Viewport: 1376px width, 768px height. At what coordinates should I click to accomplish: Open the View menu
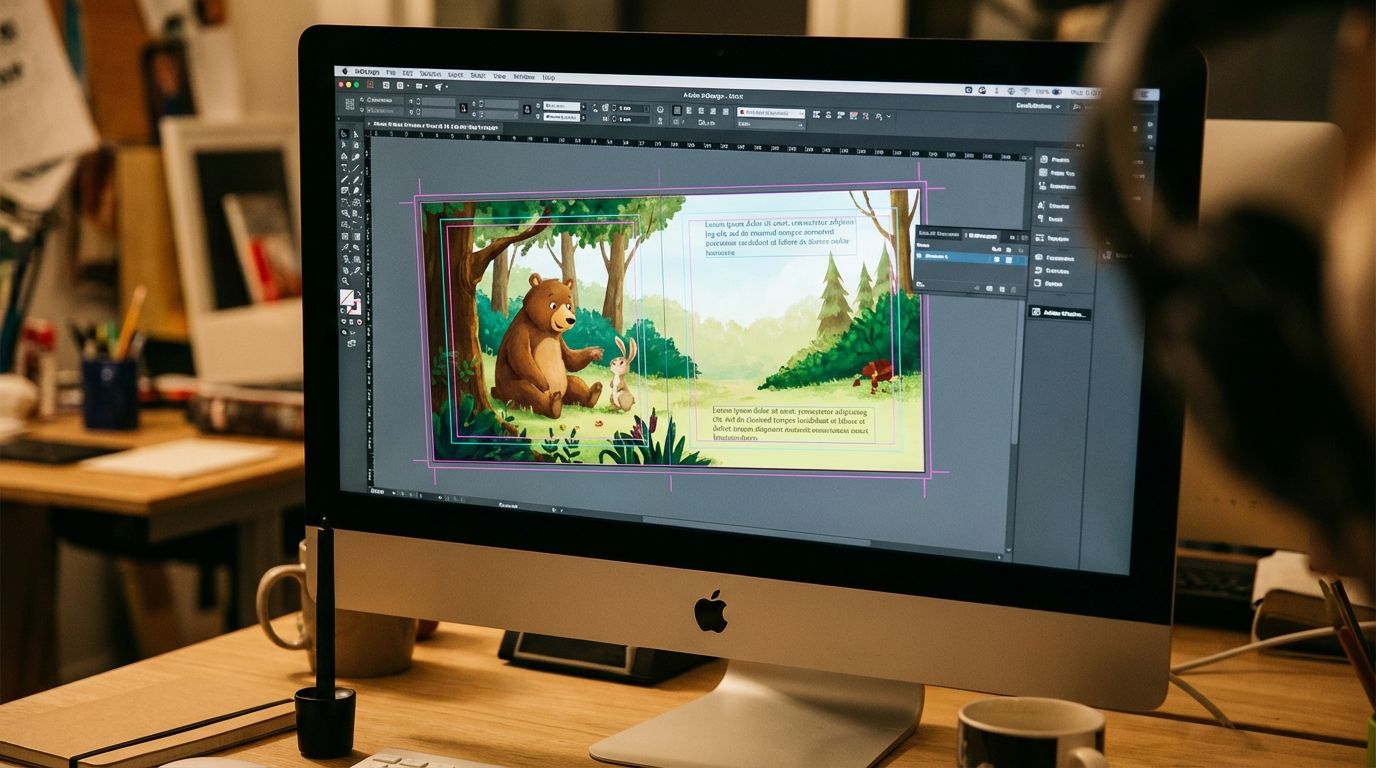pyautogui.click(x=500, y=76)
